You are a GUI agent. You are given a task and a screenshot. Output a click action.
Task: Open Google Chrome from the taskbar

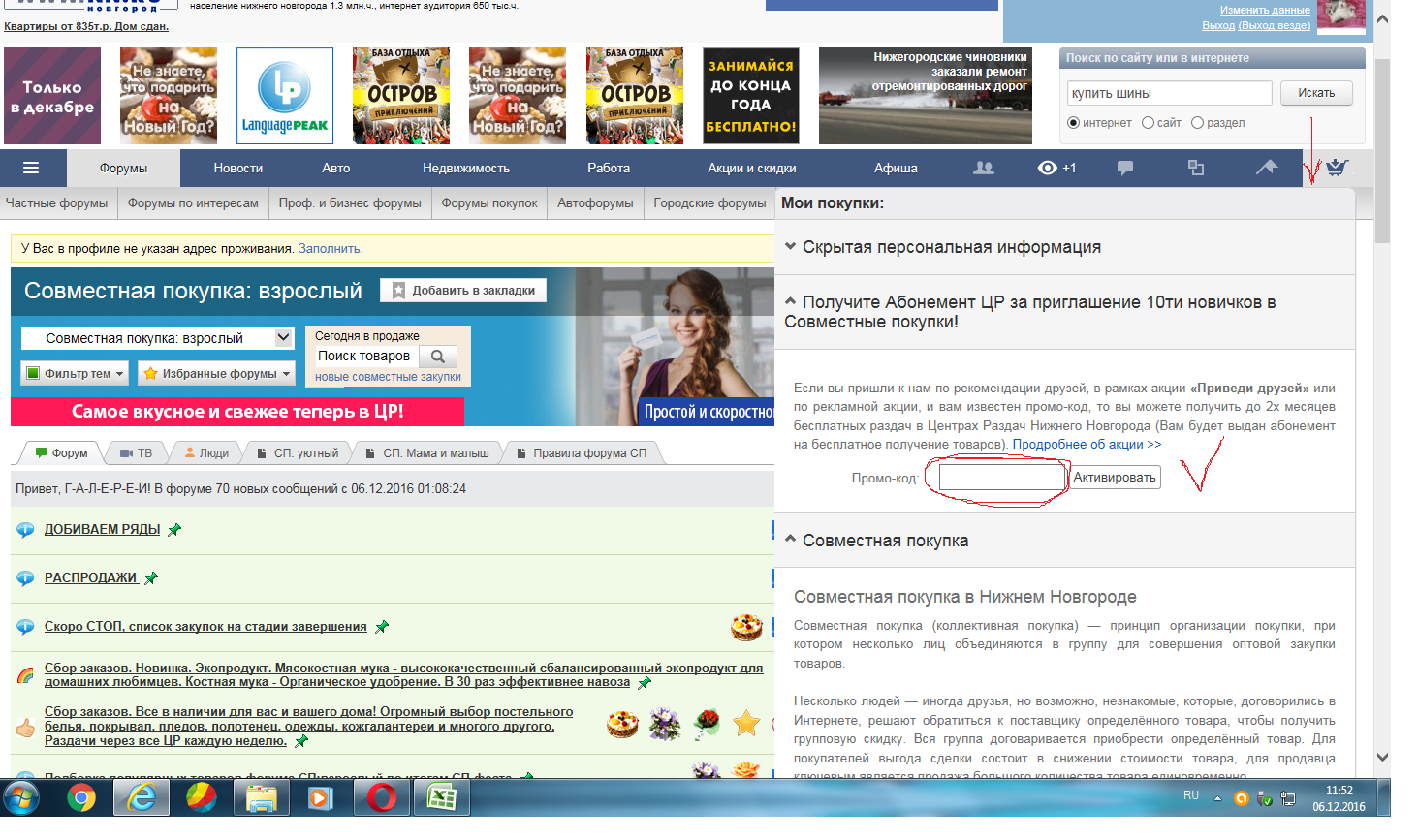81,798
